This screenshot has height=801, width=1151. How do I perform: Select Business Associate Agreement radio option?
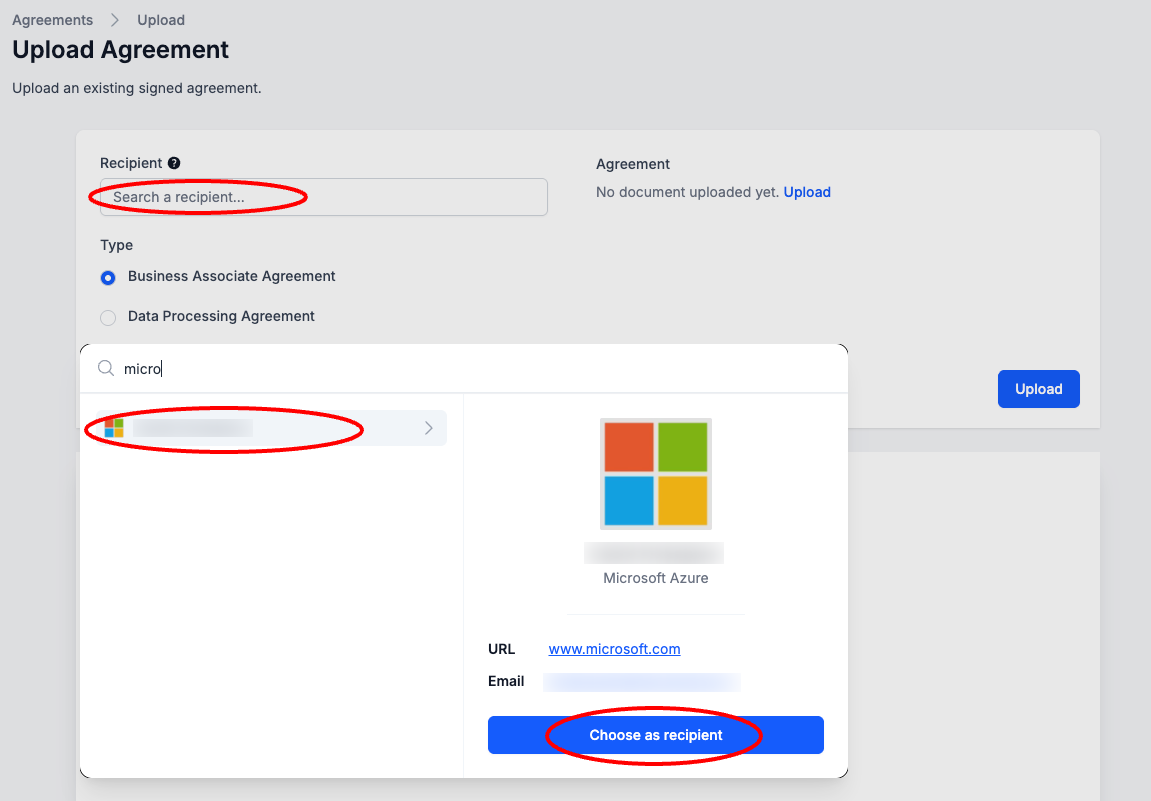(x=108, y=278)
